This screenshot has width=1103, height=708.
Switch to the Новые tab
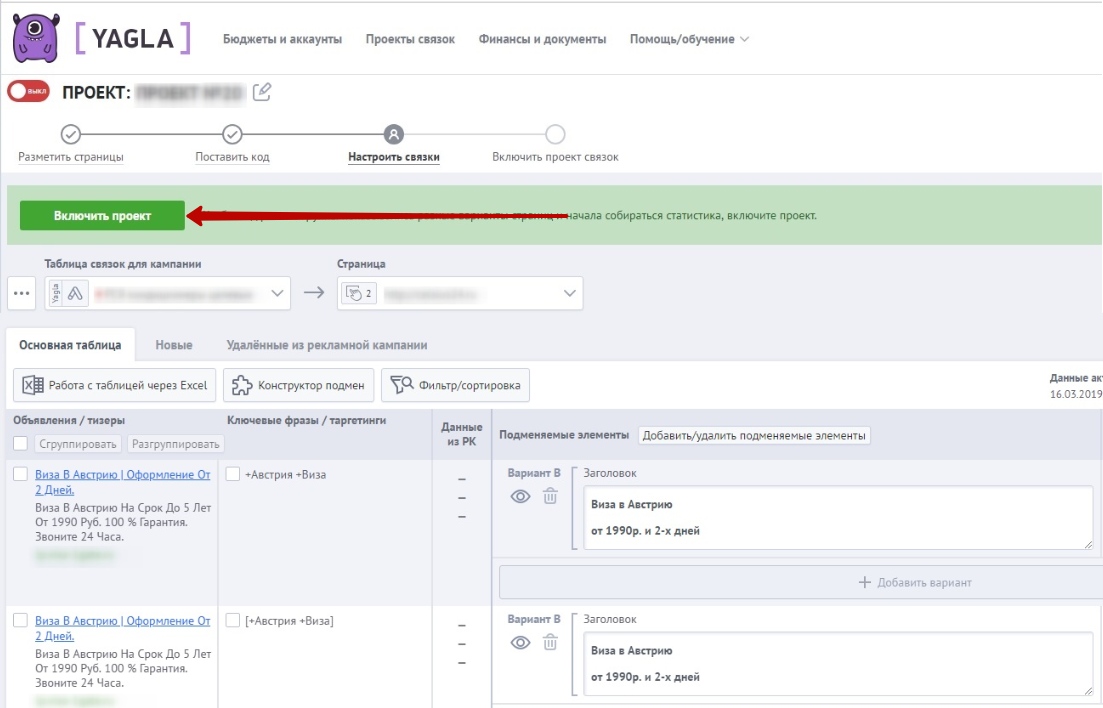pos(174,345)
